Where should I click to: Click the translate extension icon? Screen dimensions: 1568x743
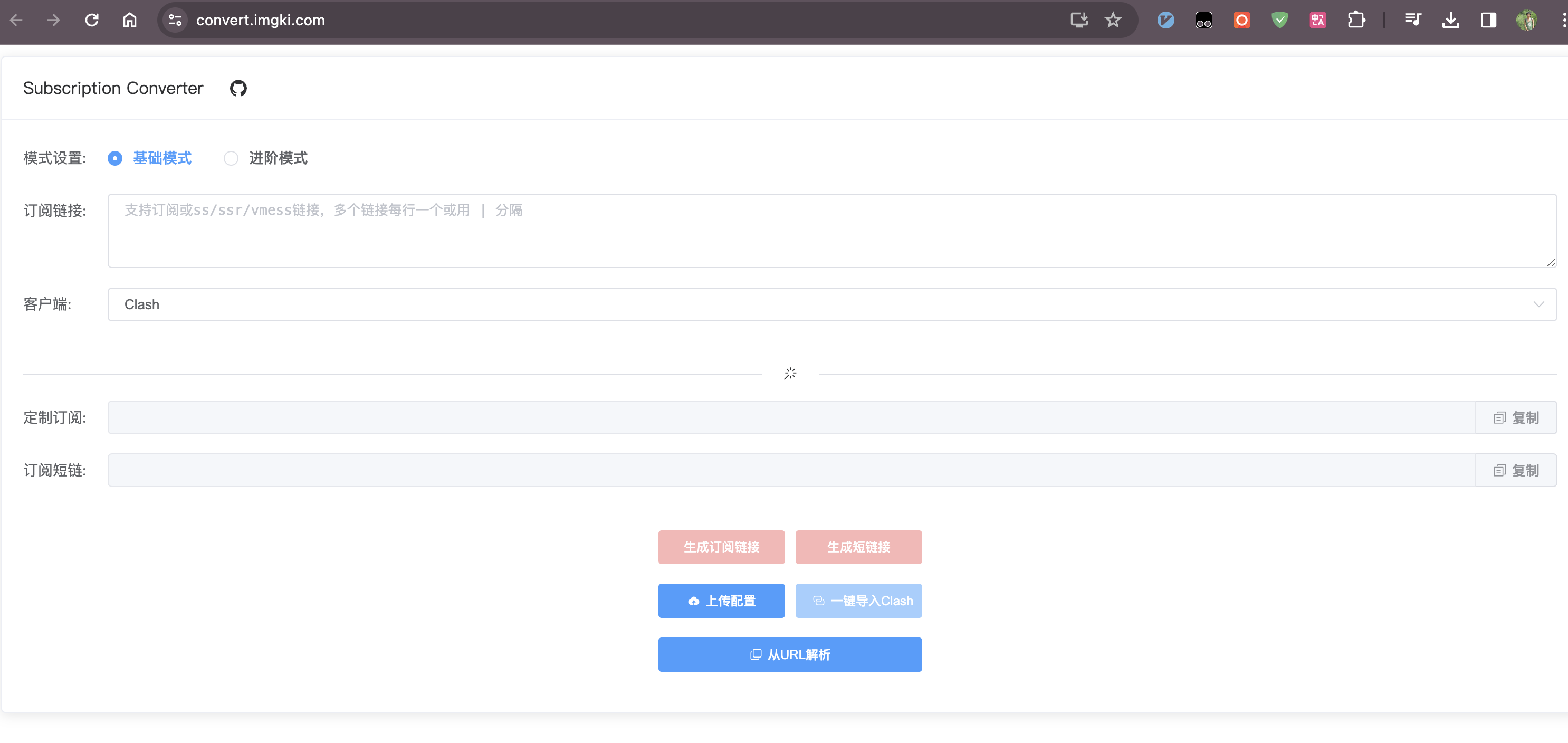[1318, 20]
